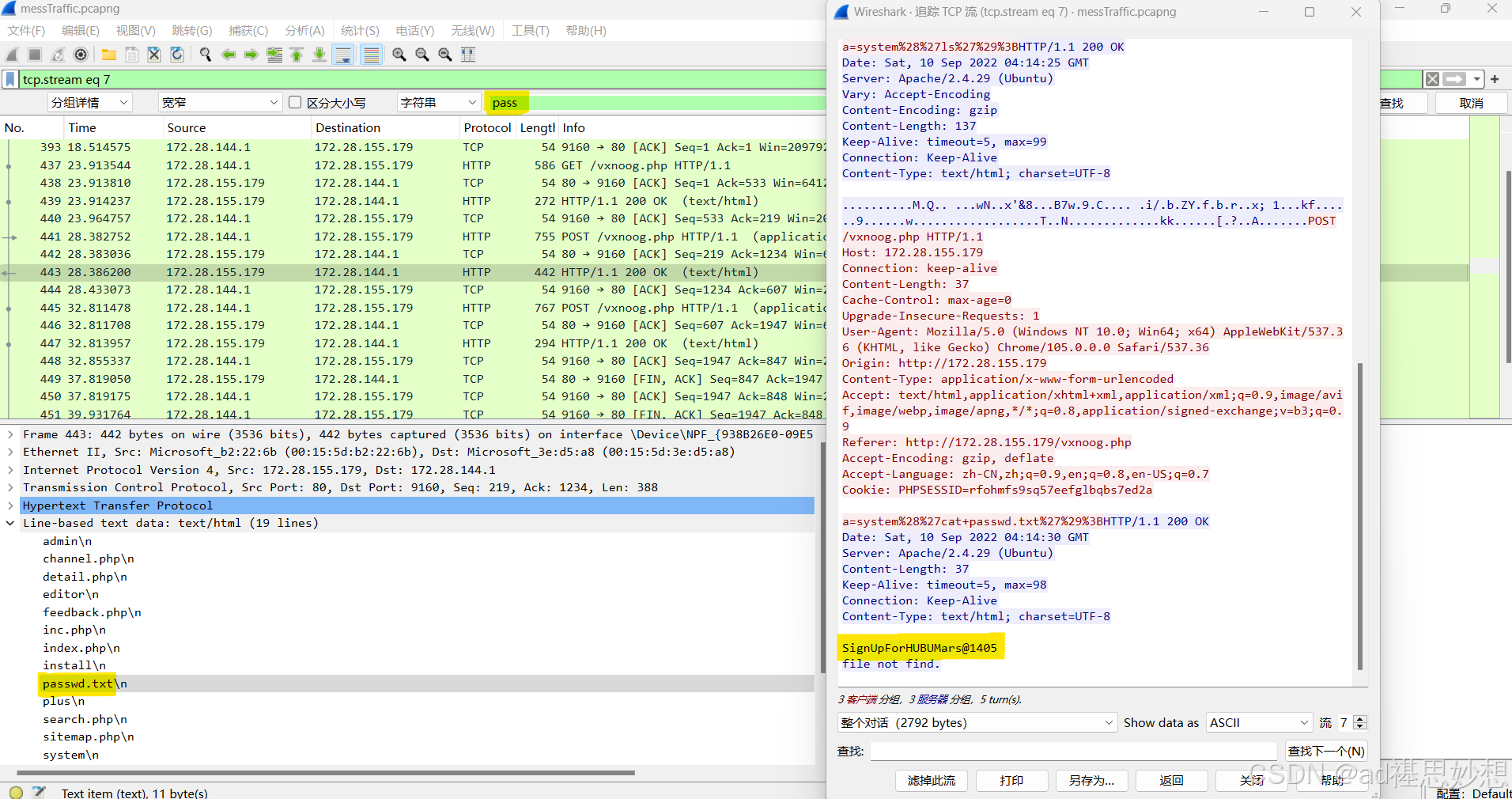
Task: Enable the 区分大小写 checkbox
Action: 295,102
